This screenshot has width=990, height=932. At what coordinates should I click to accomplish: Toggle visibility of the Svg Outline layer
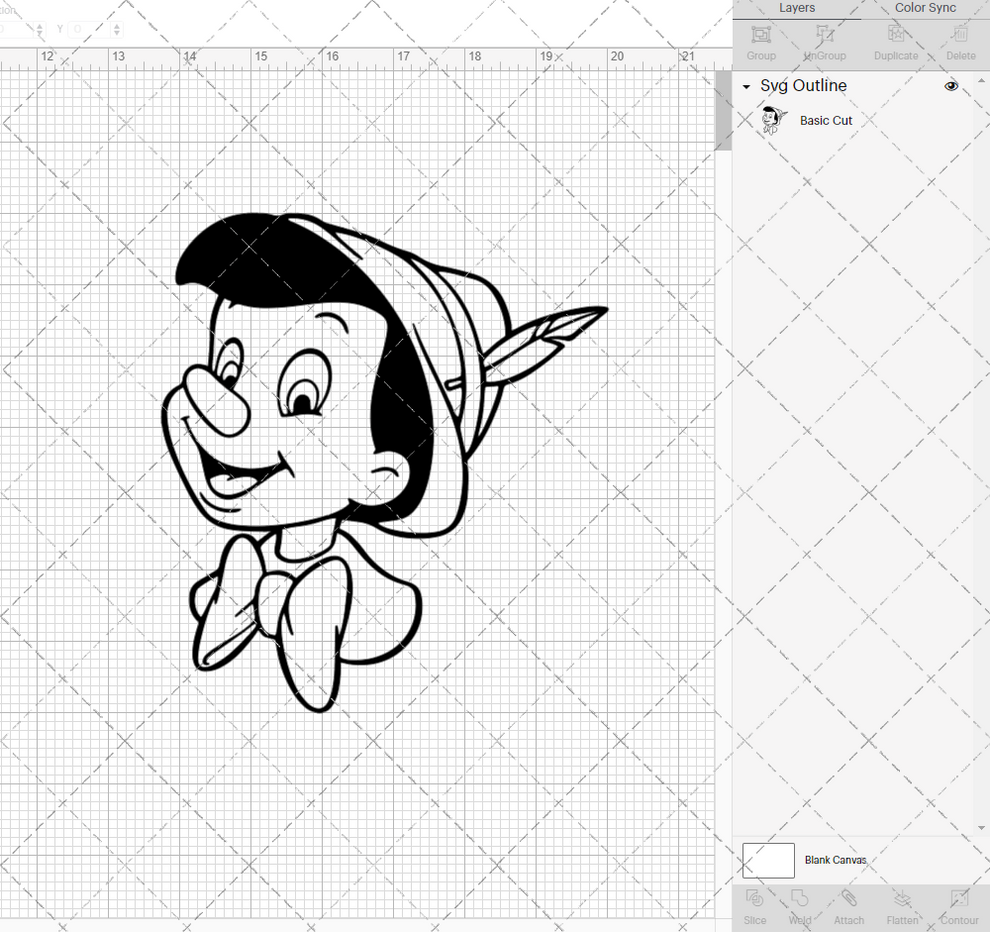coord(951,86)
